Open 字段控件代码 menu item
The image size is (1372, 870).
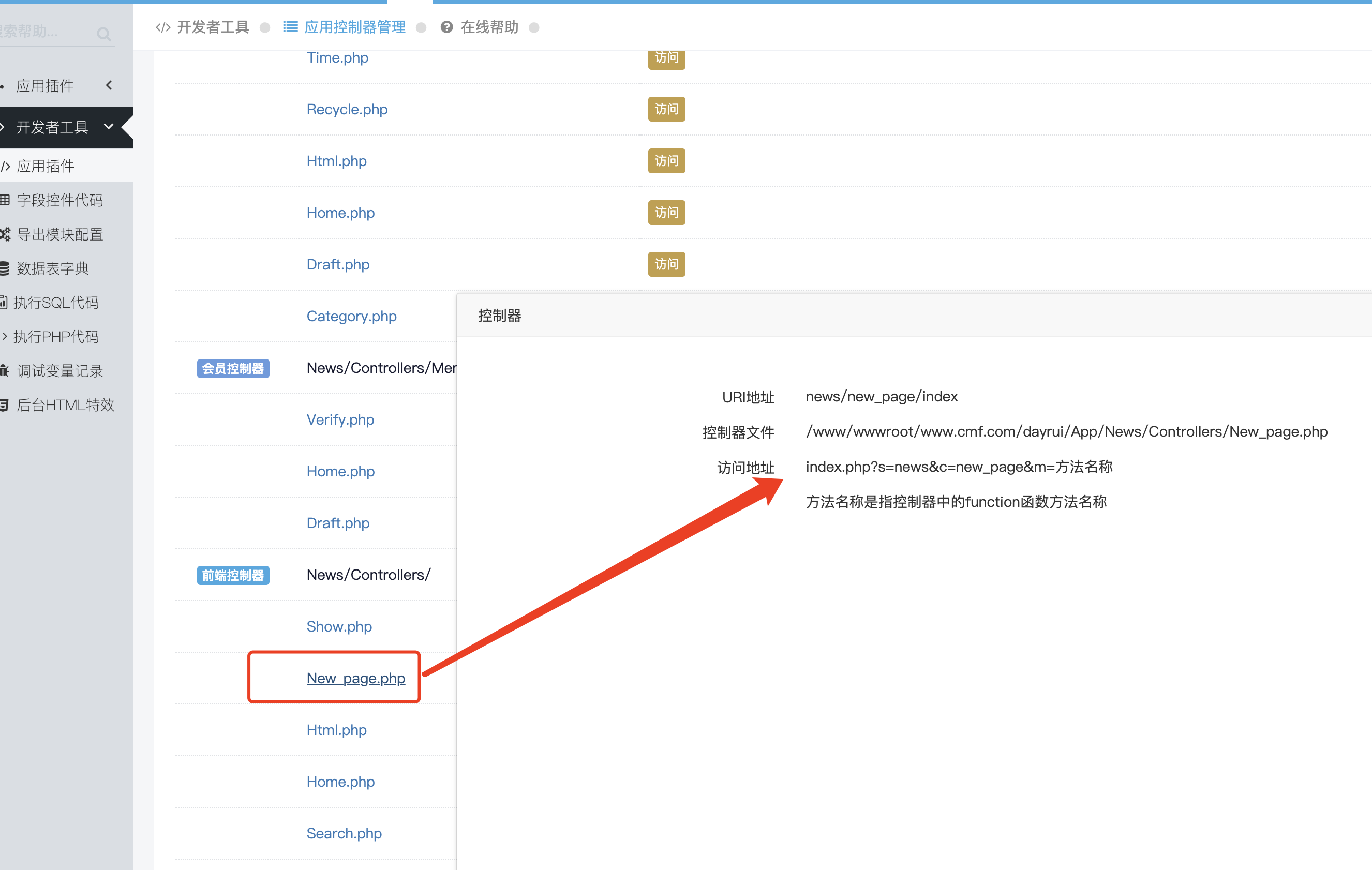(x=60, y=200)
